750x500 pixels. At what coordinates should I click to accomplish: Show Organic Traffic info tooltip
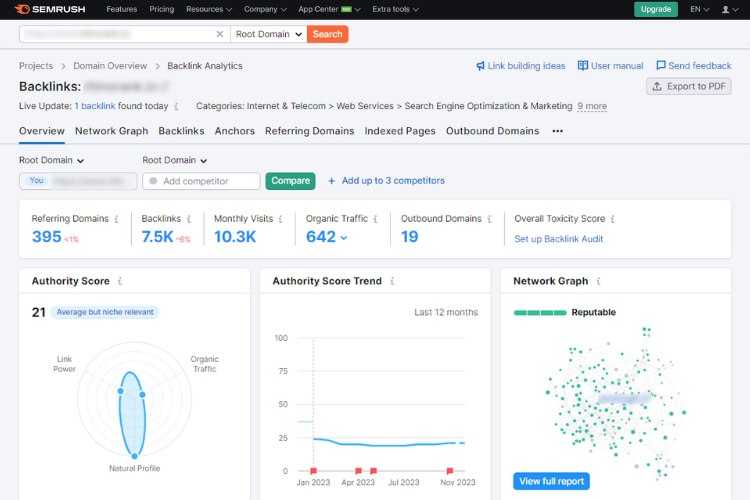click(375, 219)
